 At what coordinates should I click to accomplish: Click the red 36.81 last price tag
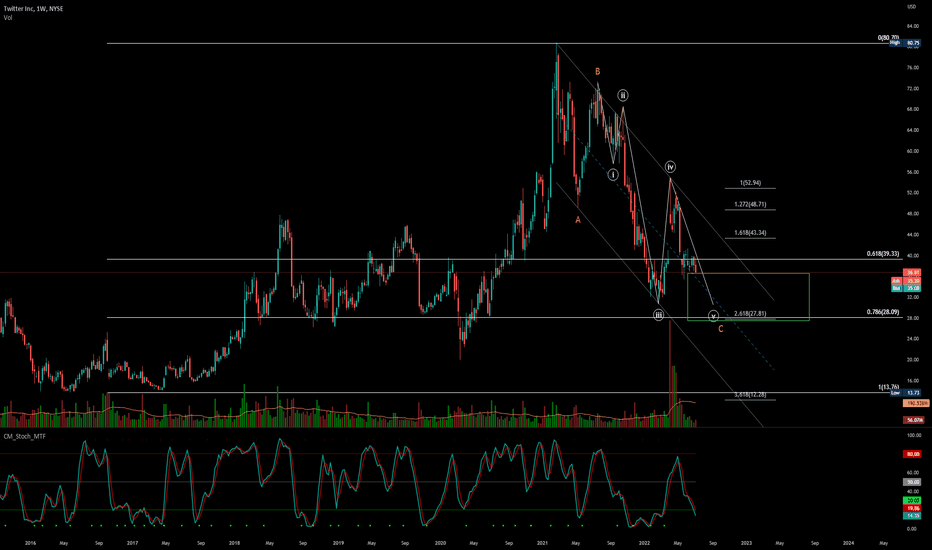[912, 272]
